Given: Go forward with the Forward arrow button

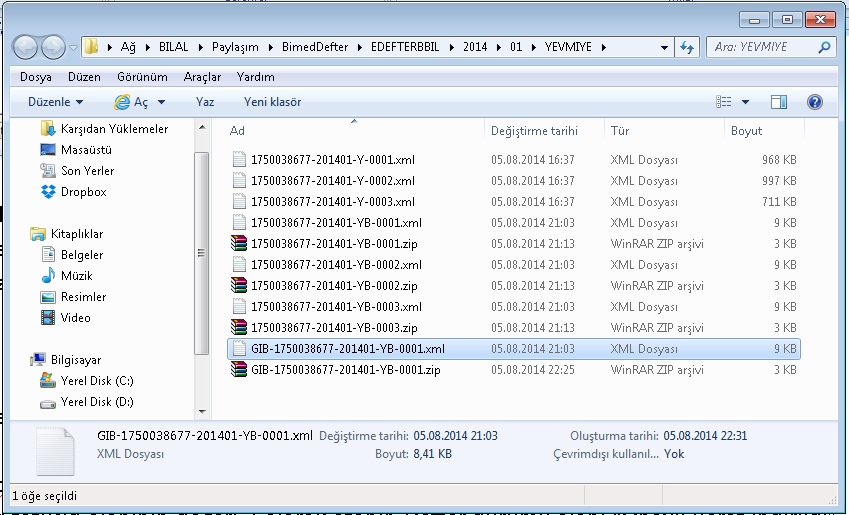Looking at the screenshot, I should pos(53,48).
